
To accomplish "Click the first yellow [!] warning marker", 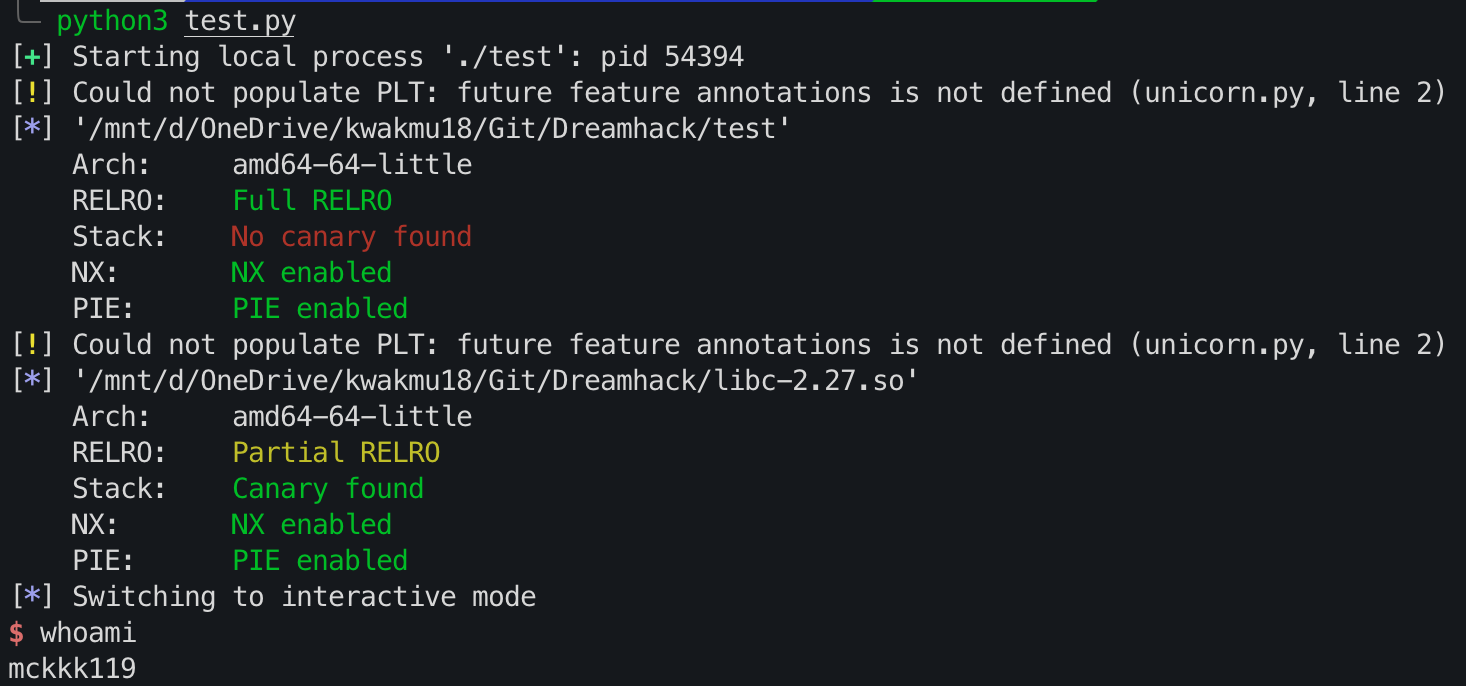I will click(x=32, y=92).
